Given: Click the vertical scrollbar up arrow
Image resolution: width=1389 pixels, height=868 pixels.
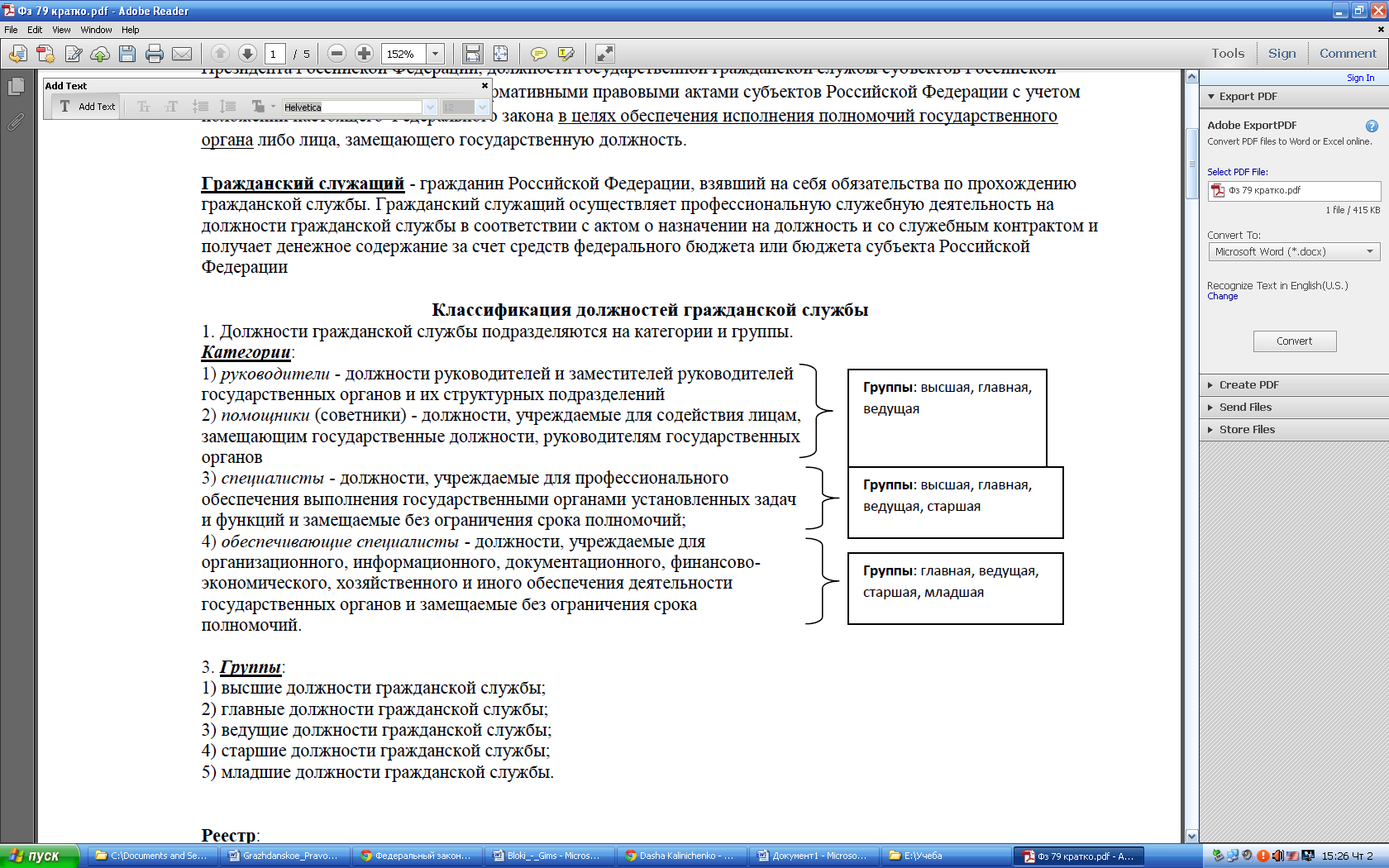Looking at the screenshot, I should click(x=1191, y=77).
